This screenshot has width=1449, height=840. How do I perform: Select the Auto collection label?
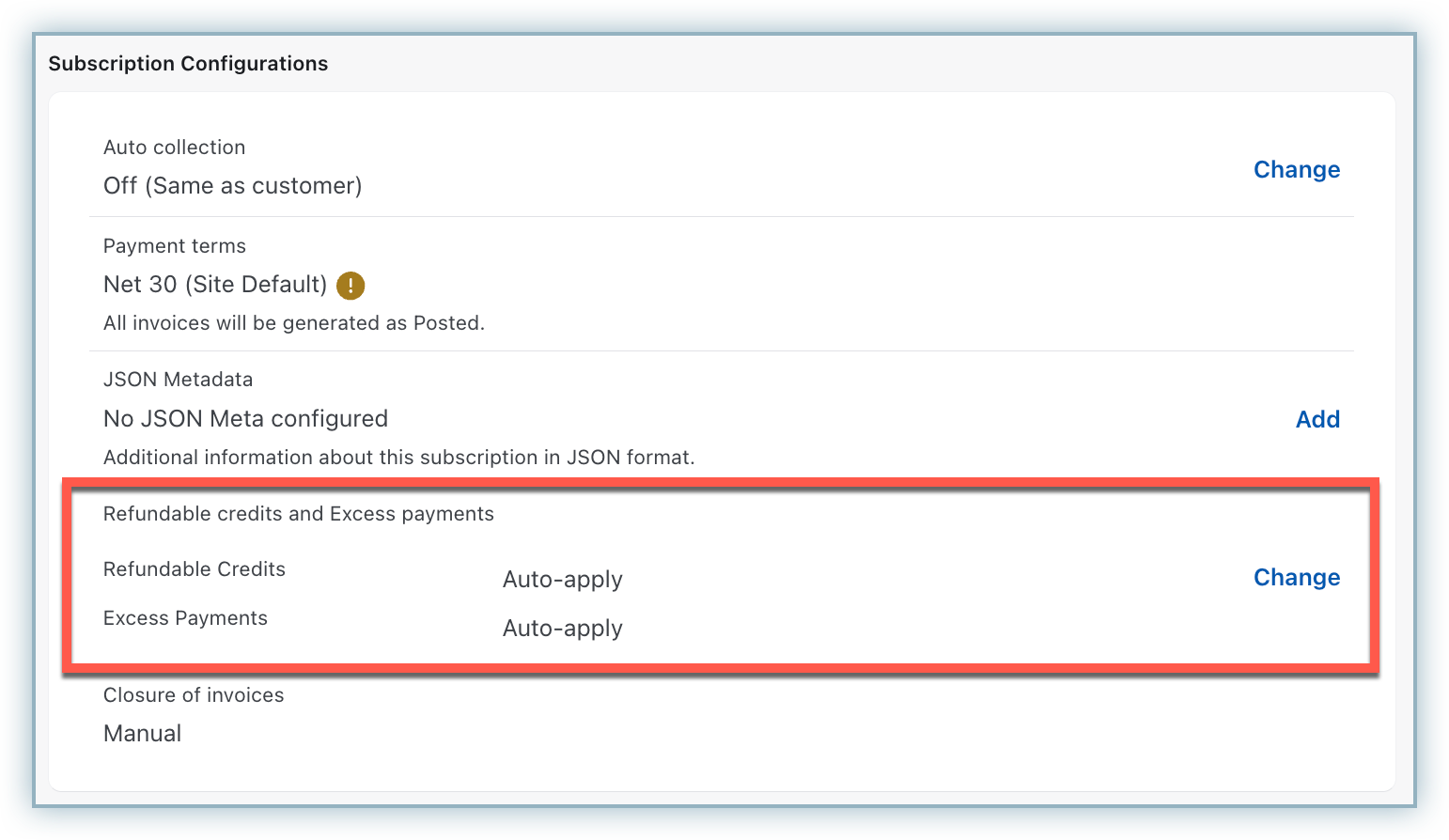tap(174, 148)
